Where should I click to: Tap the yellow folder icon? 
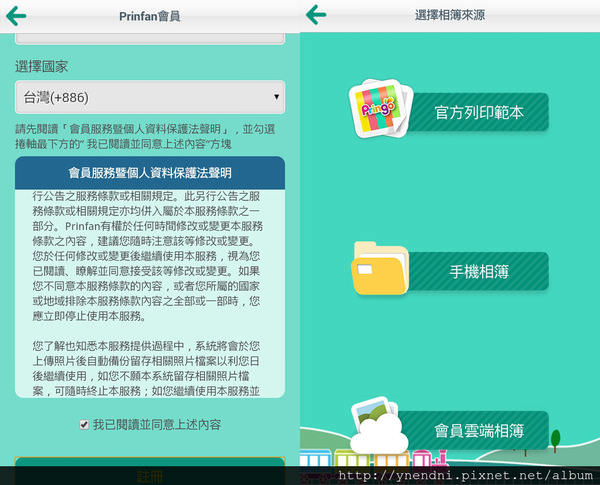[x=380, y=268]
